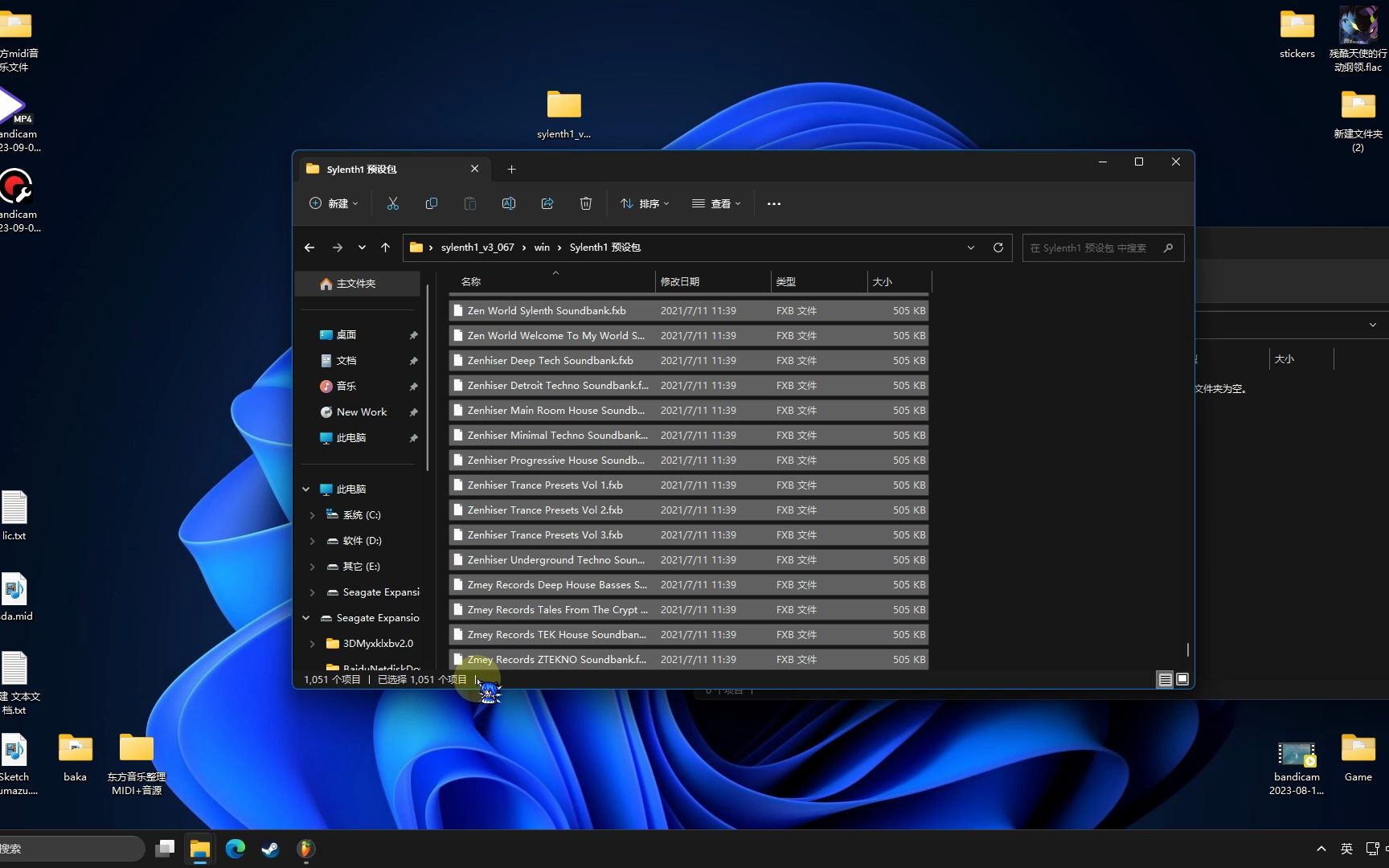Close the Sylenth1 预设包 tab
This screenshot has height=868, width=1389.
(x=474, y=169)
